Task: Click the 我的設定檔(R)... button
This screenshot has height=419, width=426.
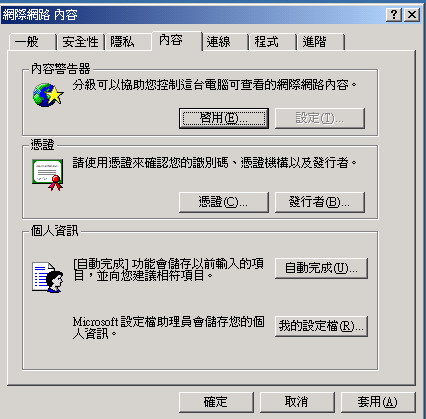Action: point(321,326)
